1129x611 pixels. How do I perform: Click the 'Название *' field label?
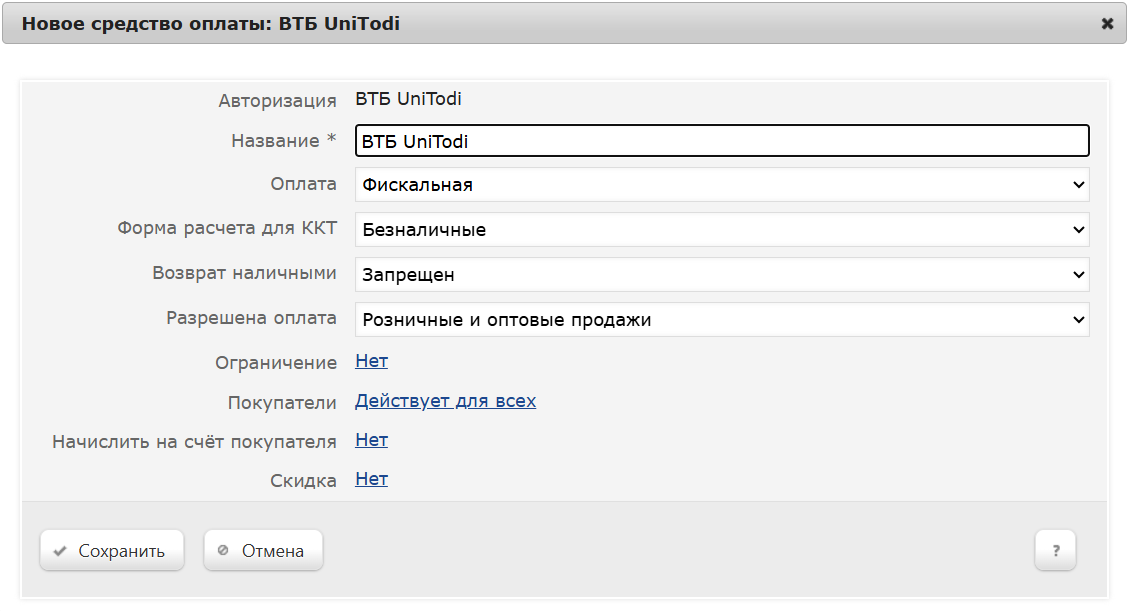(283, 141)
